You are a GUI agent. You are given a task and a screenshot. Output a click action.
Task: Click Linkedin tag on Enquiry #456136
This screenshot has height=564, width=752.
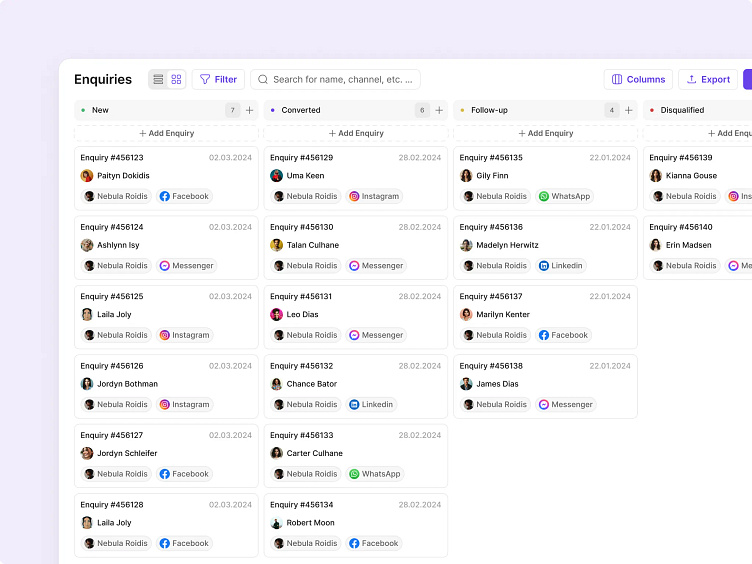tap(561, 266)
